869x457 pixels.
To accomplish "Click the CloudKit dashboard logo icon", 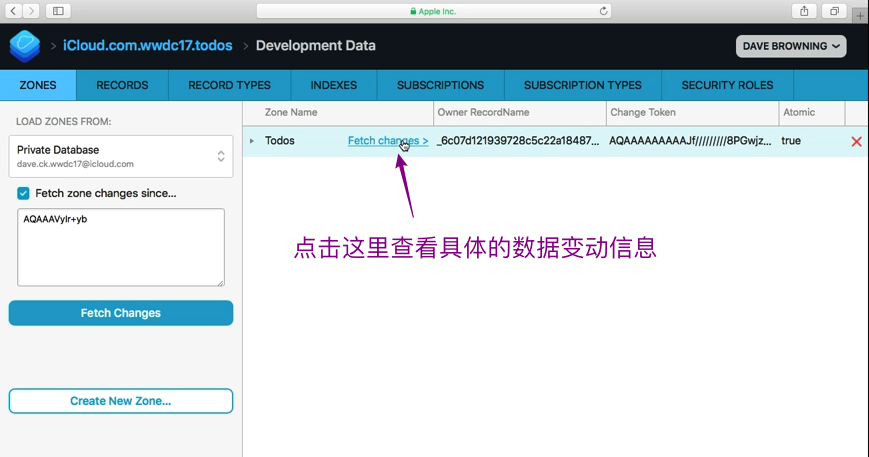I will 25,46.
